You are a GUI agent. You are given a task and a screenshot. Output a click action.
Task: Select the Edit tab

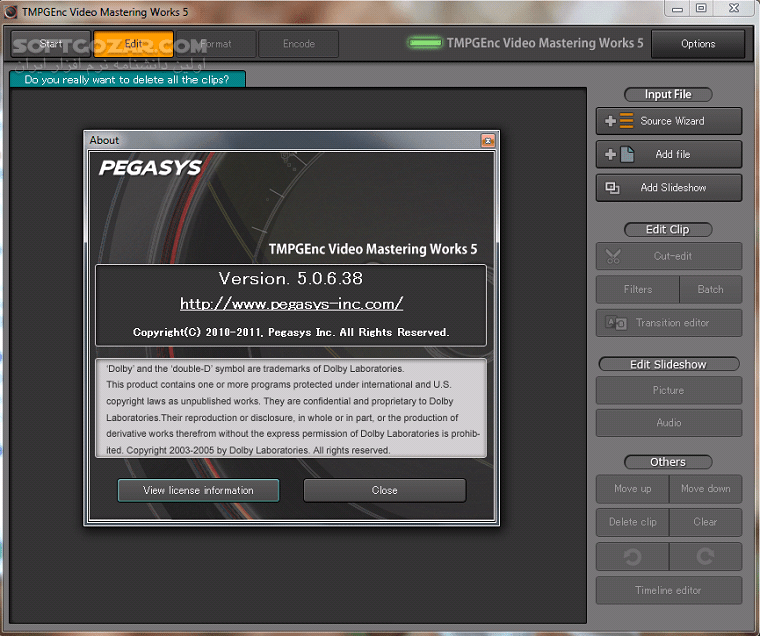133,44
